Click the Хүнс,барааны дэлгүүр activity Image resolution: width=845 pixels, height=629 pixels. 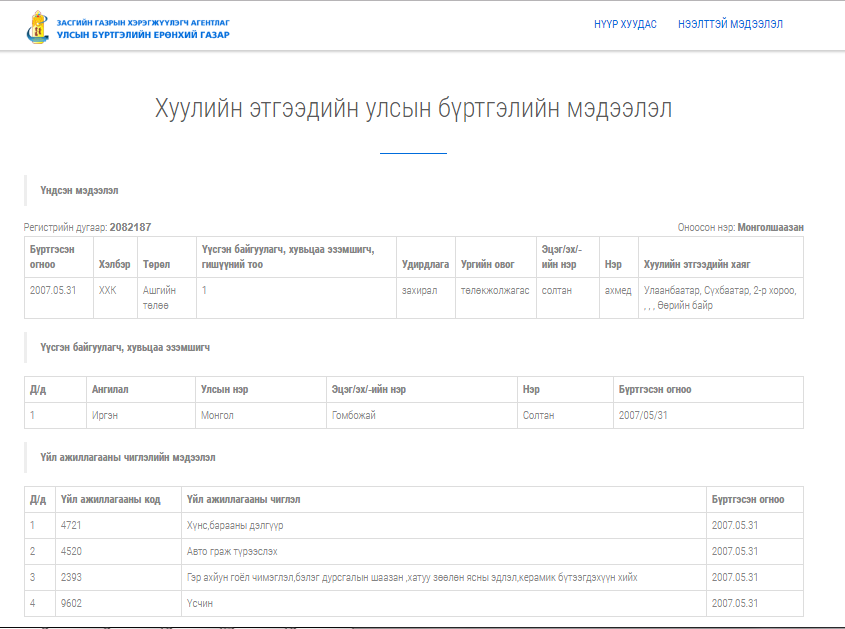[x=235, y=525]
